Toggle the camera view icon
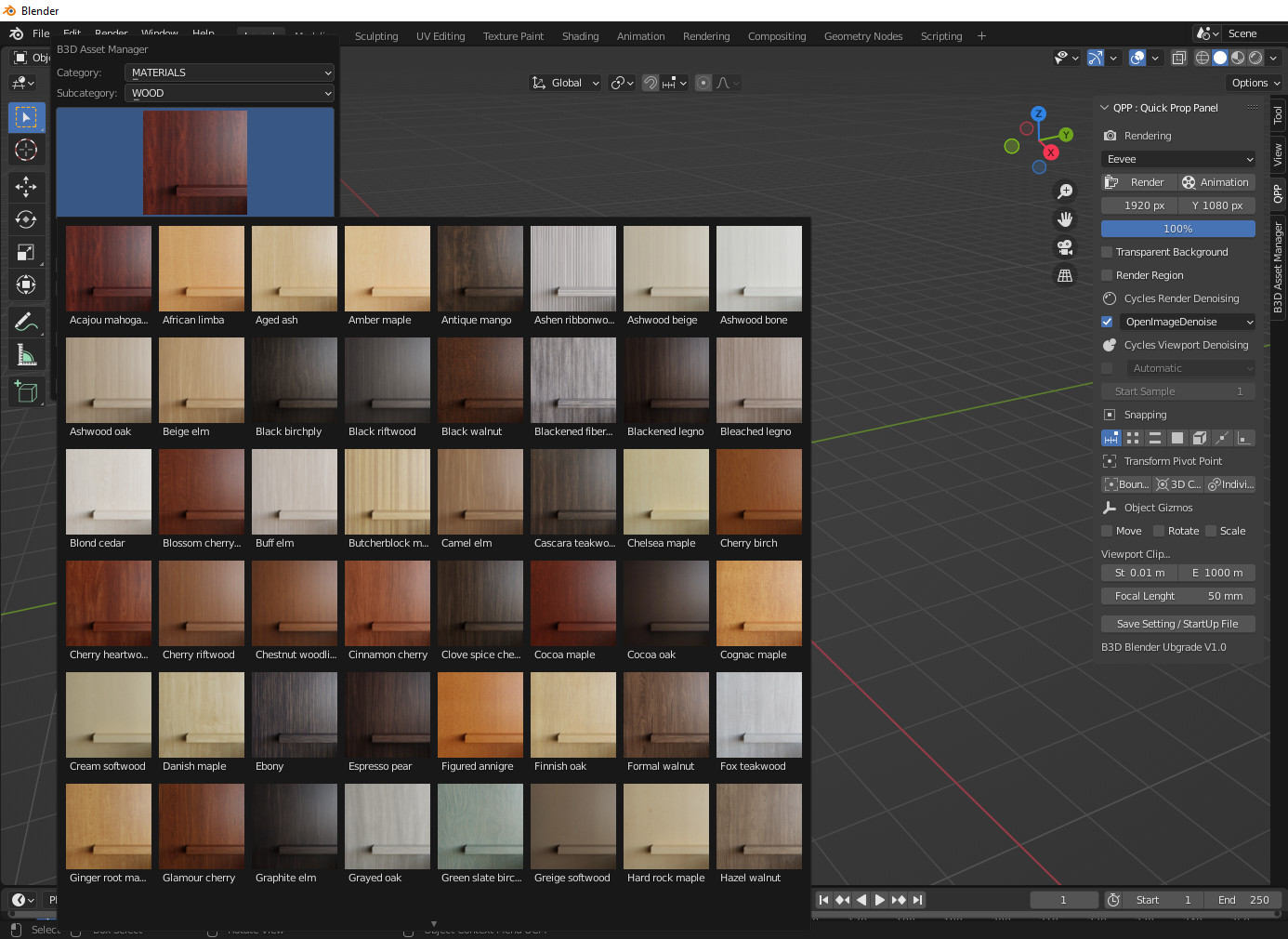This screenshot has width=1288, height=939. click(x=1065, y=247)
